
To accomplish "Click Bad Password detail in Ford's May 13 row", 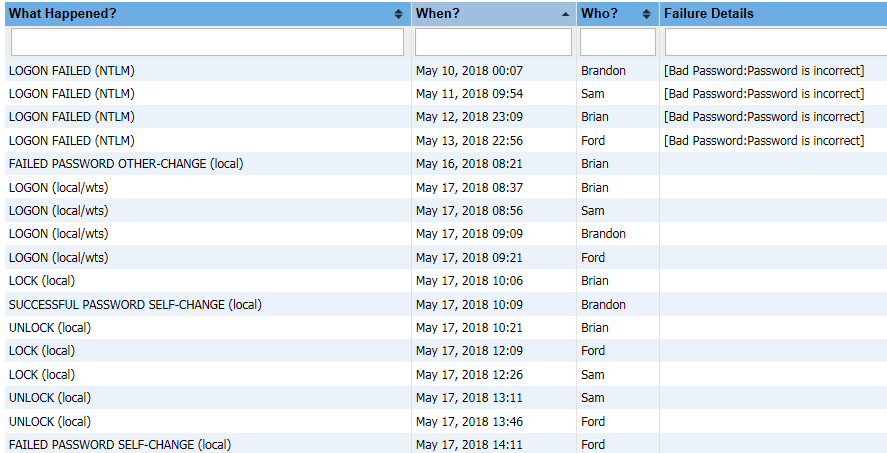I will (764, 141).
